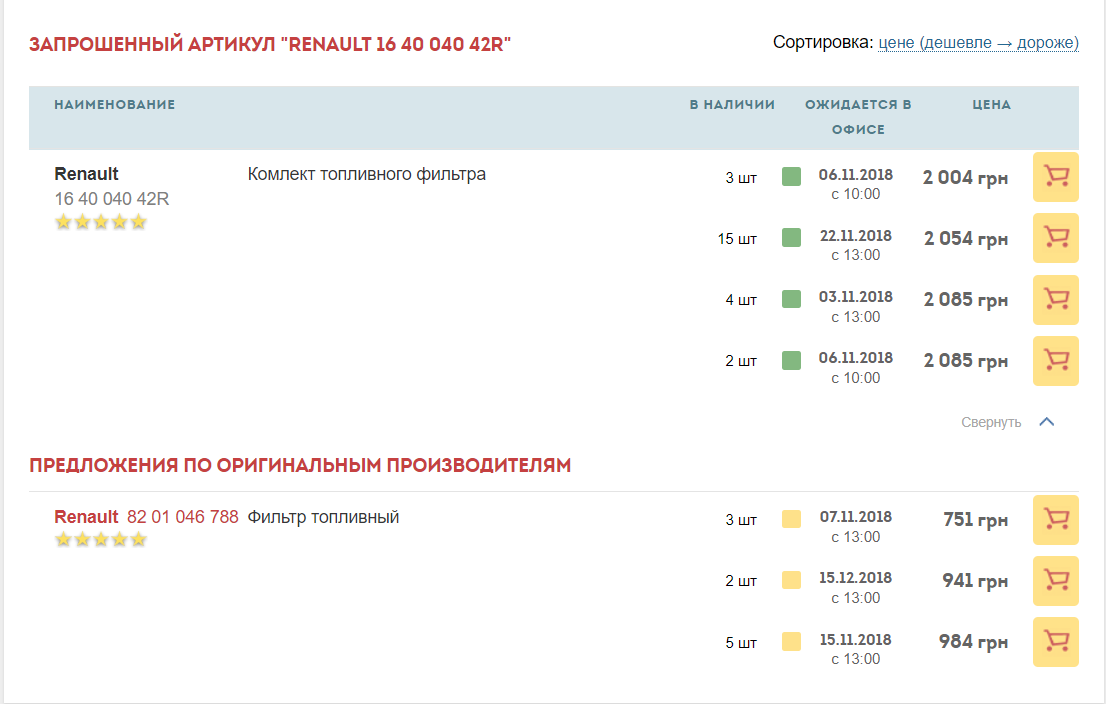Open the sorting by price dropdown
1106x704 pixels.
pos(977,43)
